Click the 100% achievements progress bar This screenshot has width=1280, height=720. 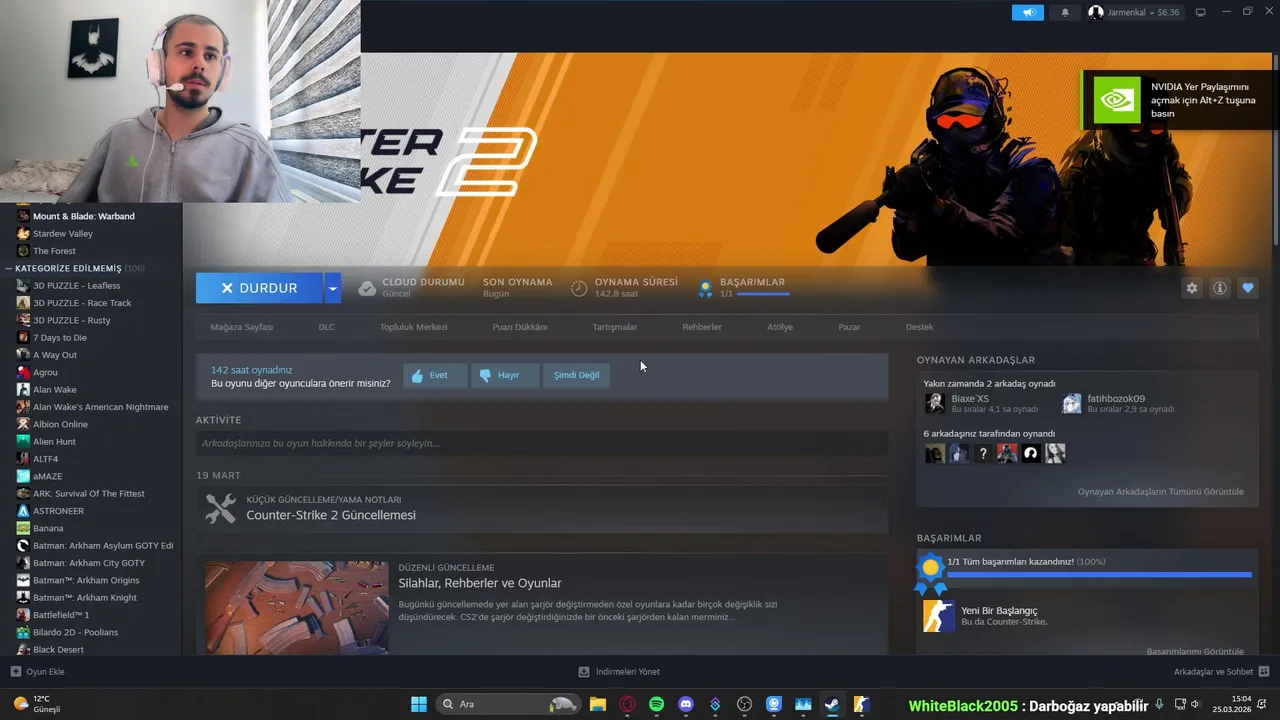[x=1099, y=575]
